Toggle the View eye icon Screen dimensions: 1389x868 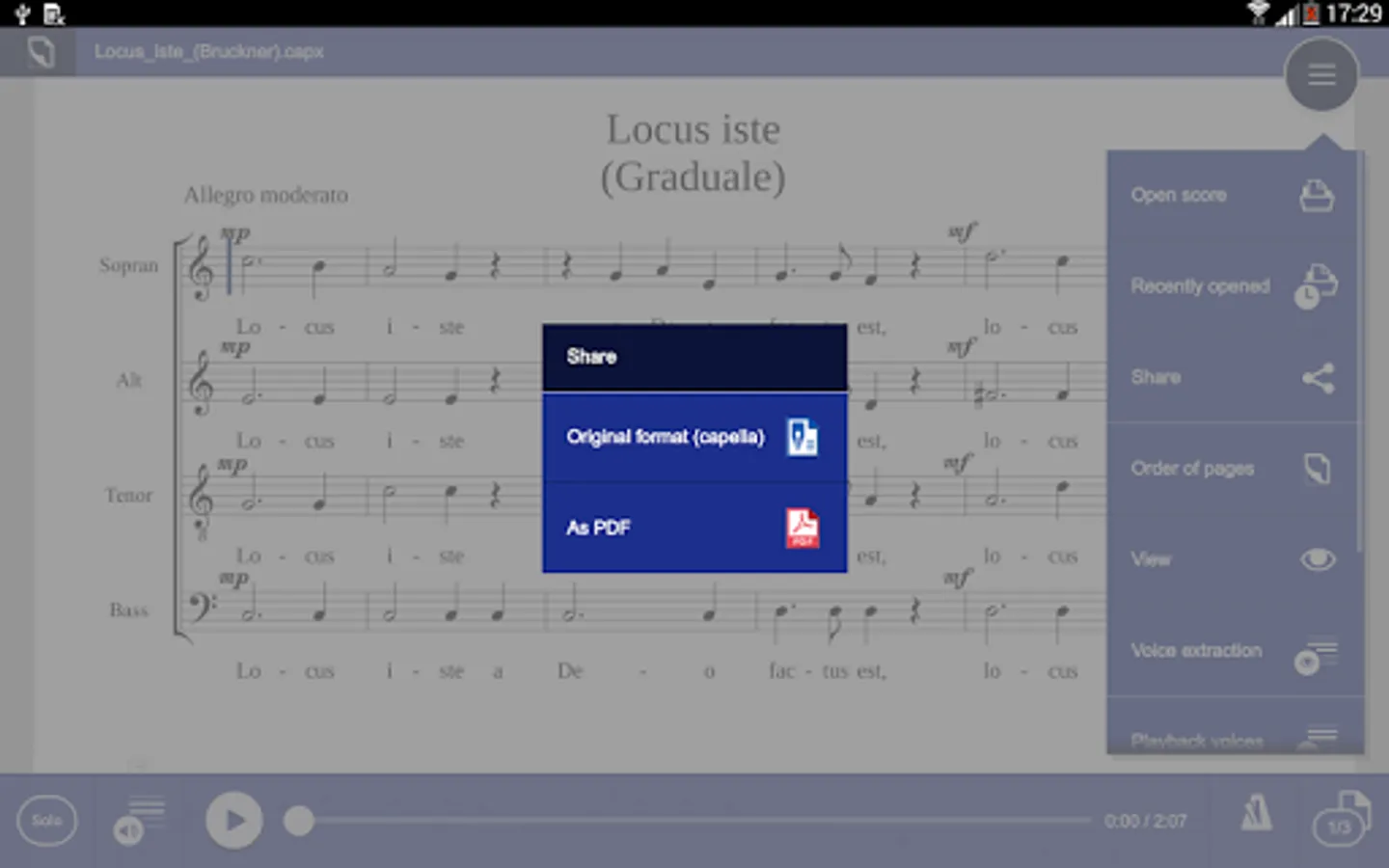[1318, 559]
